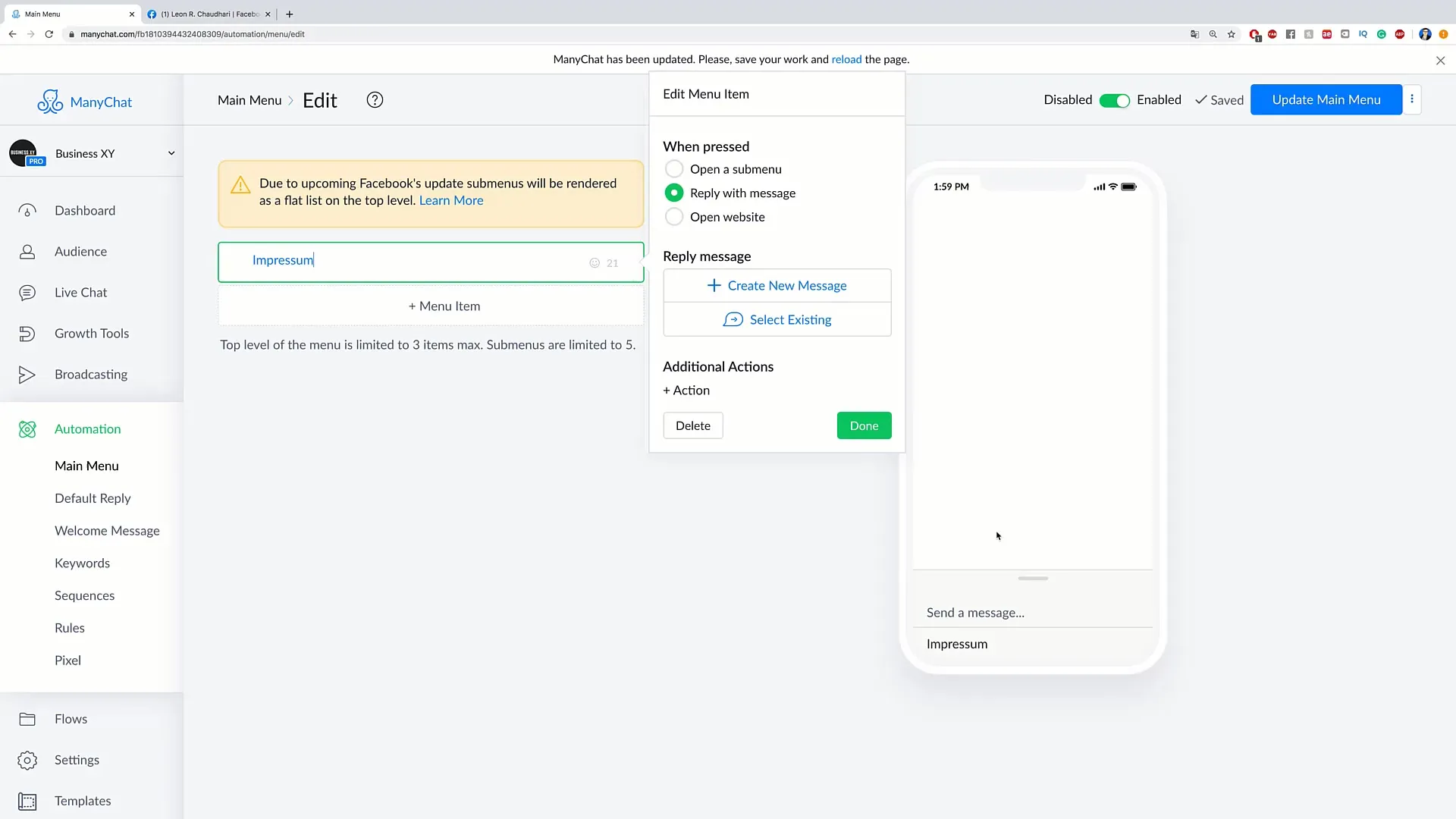
Task: Toggle Enabled/Disabled main menu switch
Action: [x=1113, y=99]
